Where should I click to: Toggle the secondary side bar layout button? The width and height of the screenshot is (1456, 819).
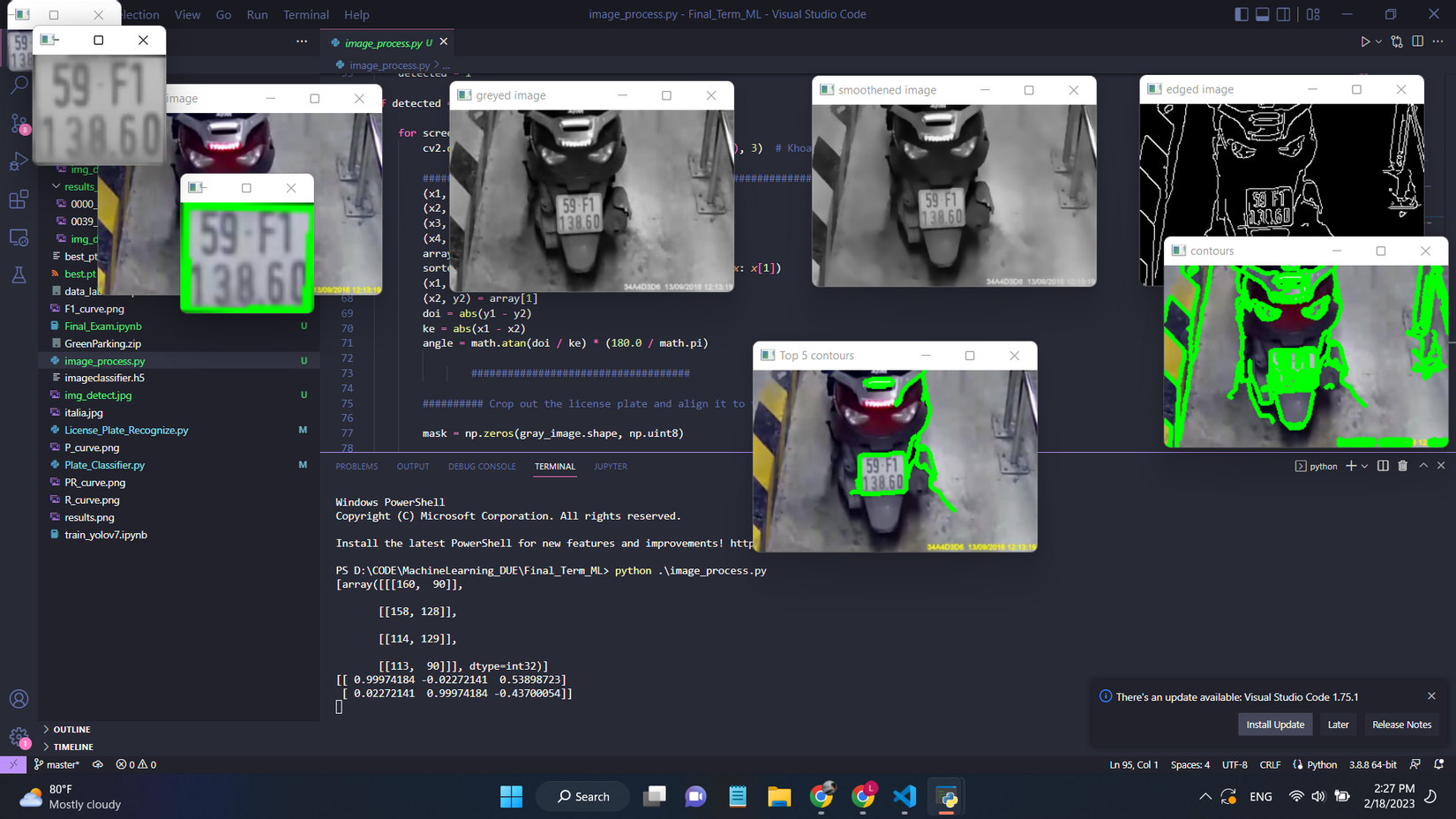[1284, 14]
